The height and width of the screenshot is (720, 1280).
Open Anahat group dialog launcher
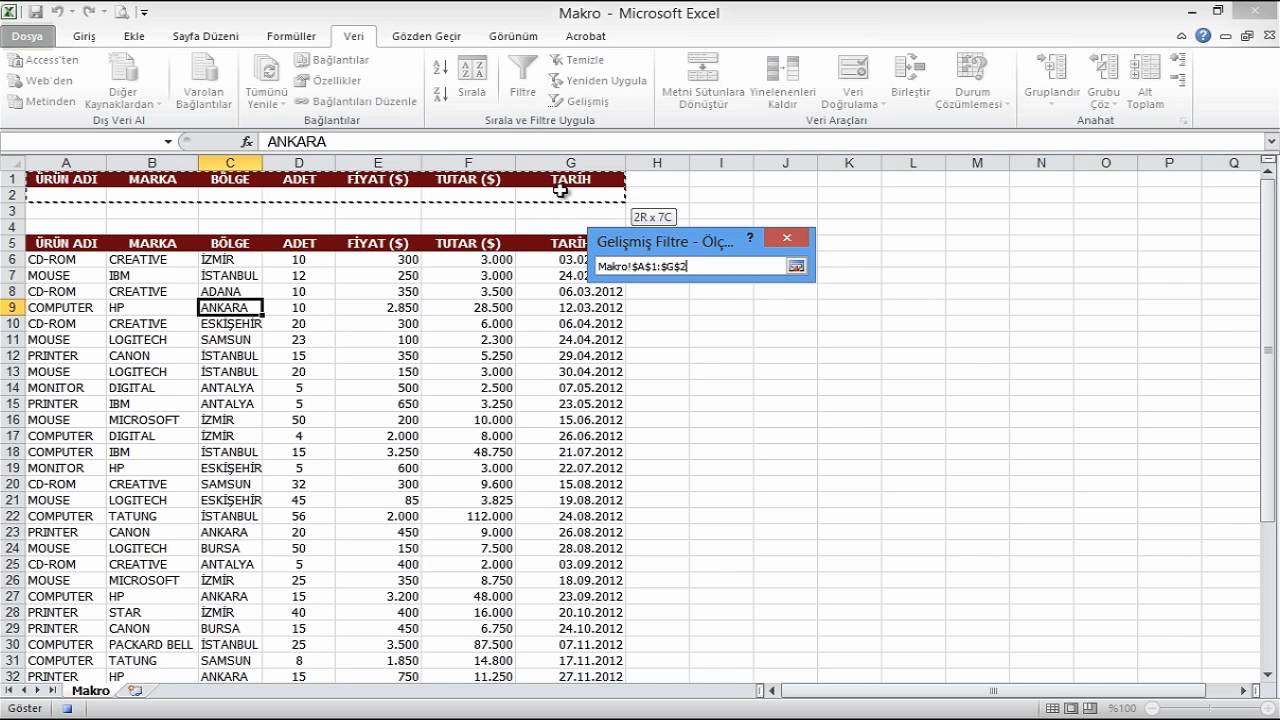pyautogui.click(x=1185, y=121)
